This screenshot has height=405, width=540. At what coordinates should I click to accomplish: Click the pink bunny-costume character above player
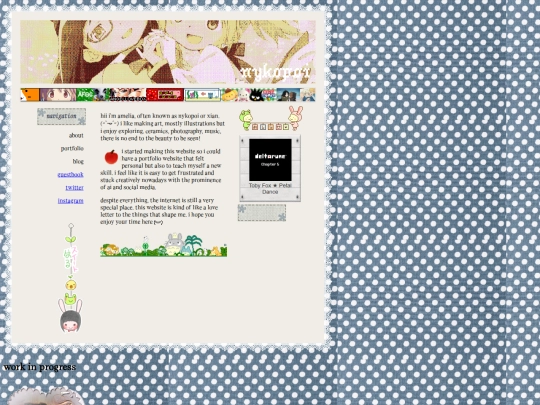click(295, 118)
